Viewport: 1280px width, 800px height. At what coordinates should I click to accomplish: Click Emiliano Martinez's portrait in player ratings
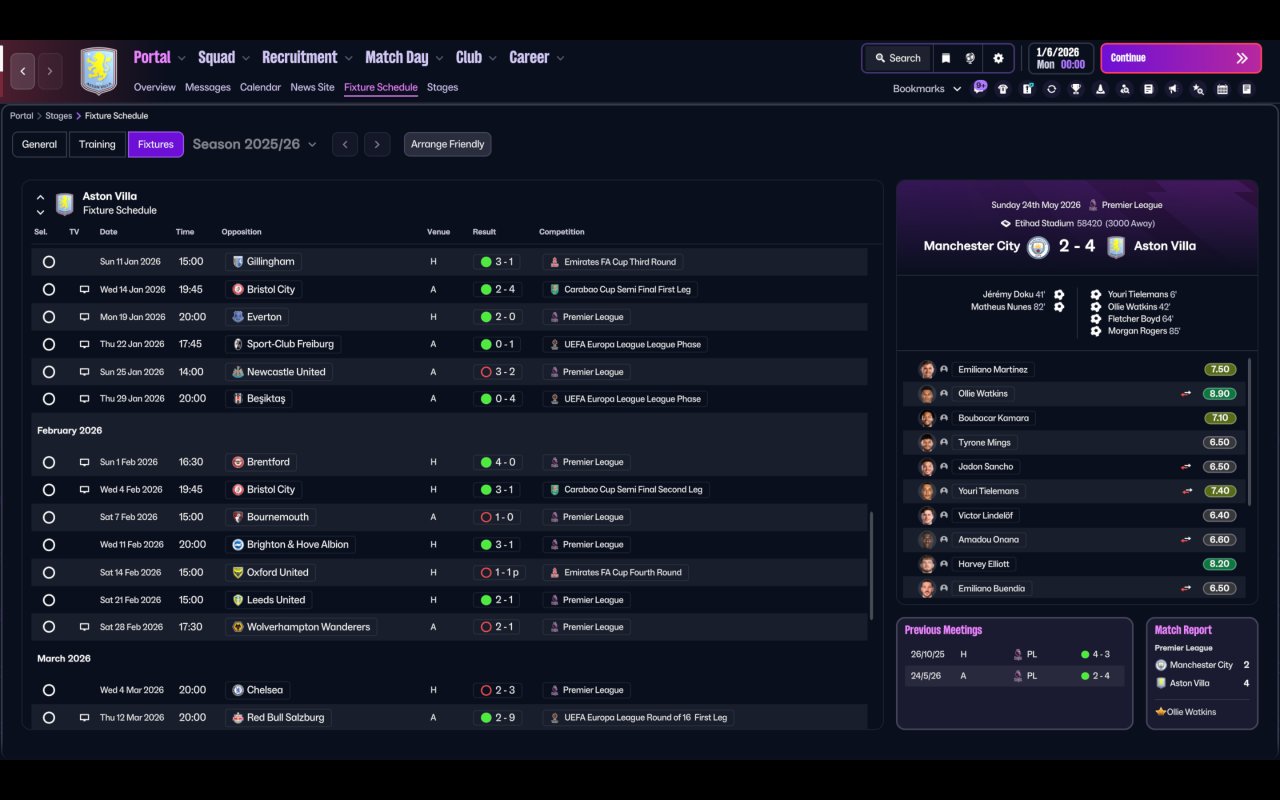(x=927, y=370)
